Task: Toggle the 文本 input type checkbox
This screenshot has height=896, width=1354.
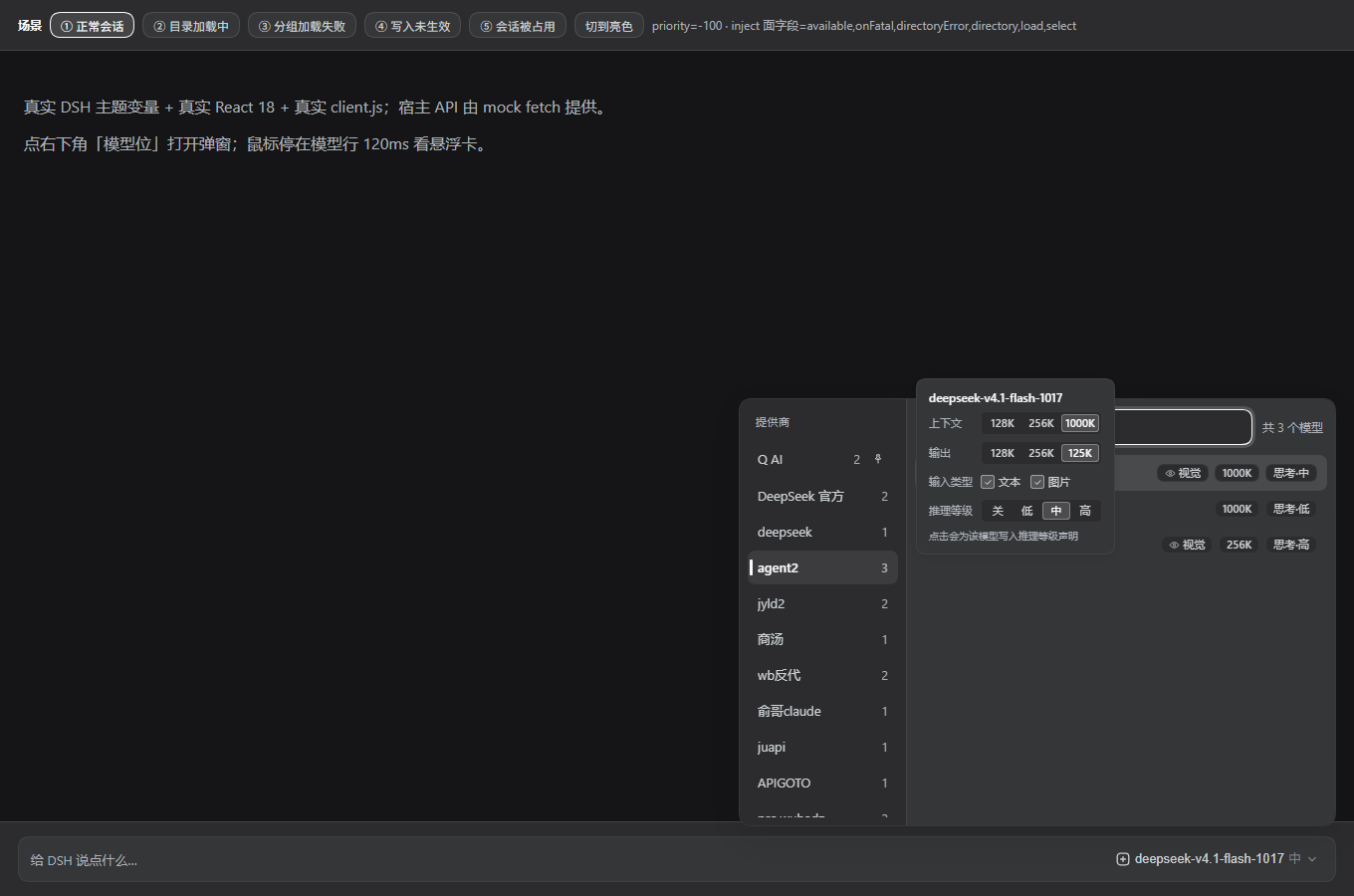Action: (988, 482)
